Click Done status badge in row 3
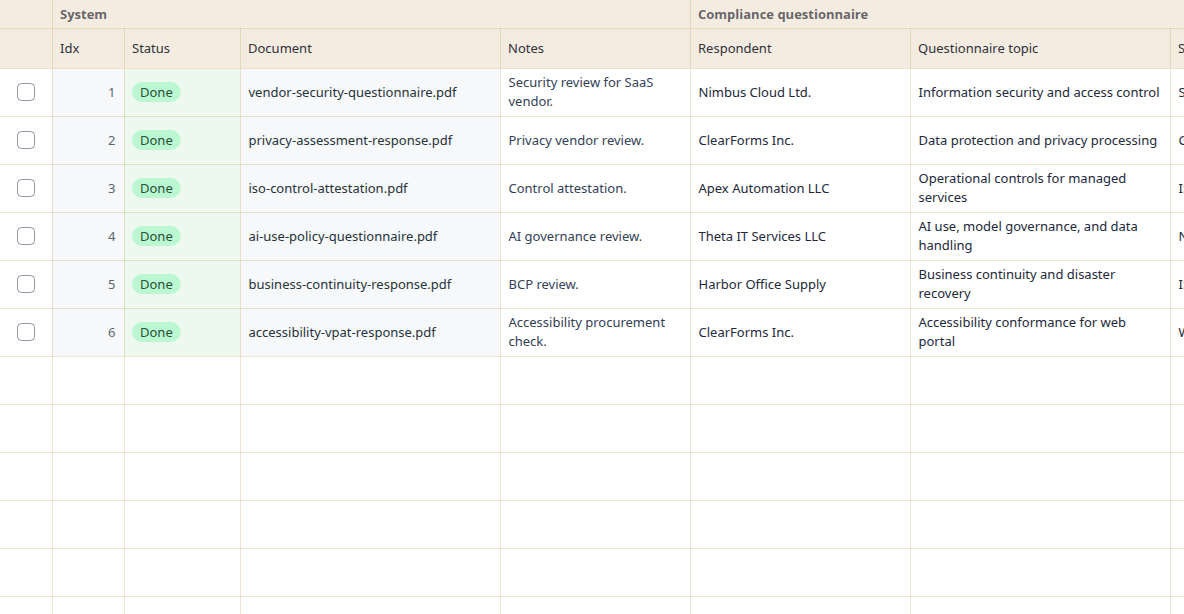 [x=156, y=188]
